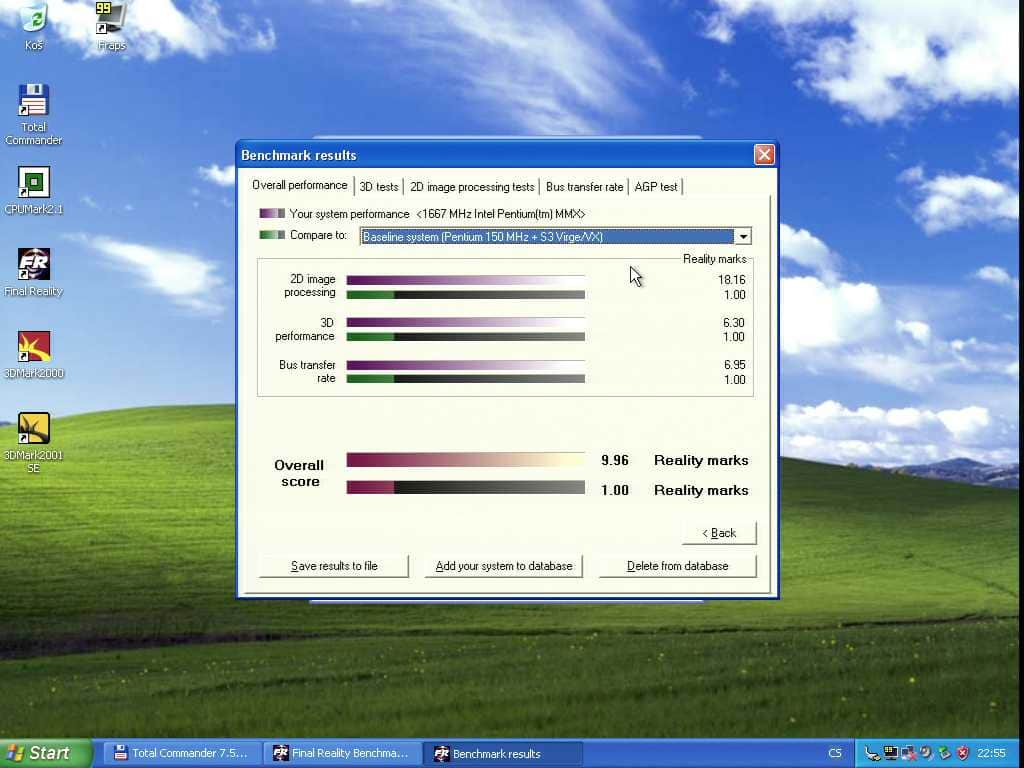Screen dimensions: 1024x768
Task: Click the 18.16 reality marks value
Action: pyautogui.click(x=731, y=280)
